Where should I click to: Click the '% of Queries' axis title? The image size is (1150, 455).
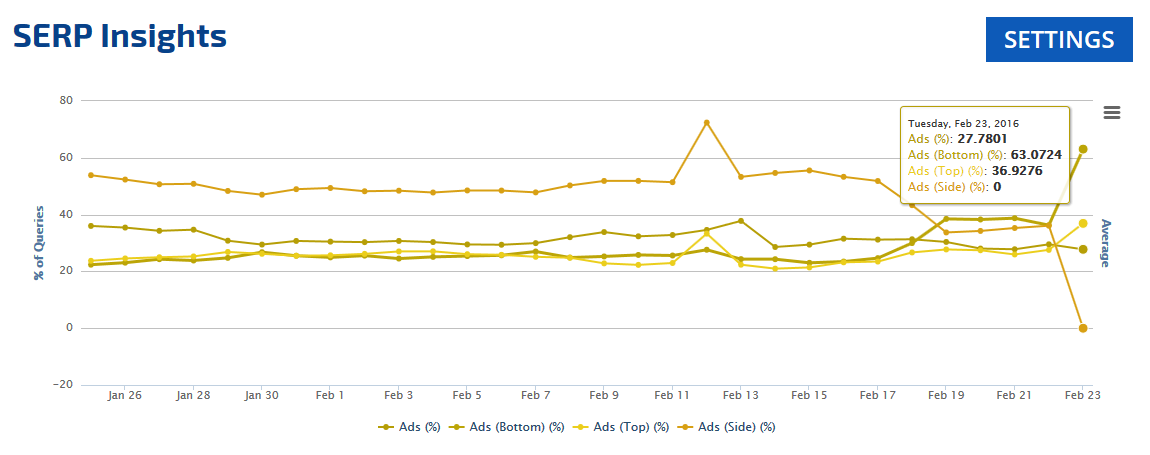(x=39, y=242)
